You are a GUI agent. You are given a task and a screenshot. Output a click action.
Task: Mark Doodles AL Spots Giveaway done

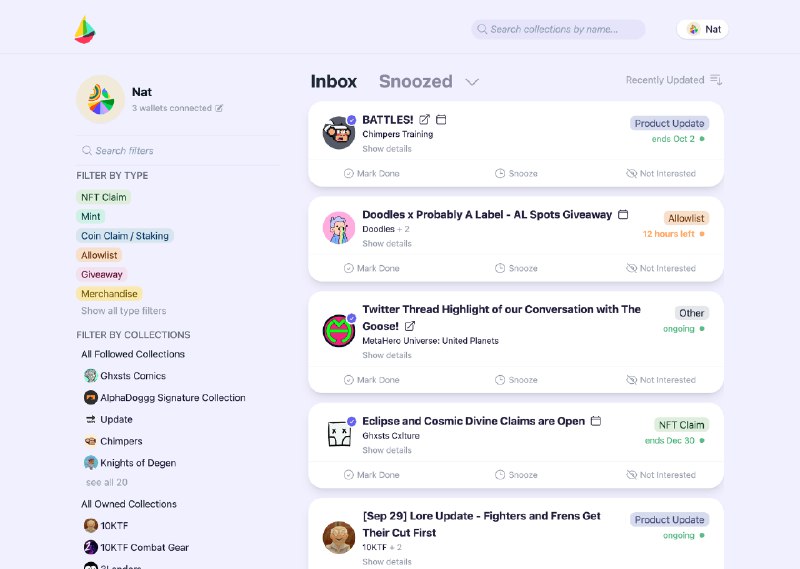pos(371,268)
